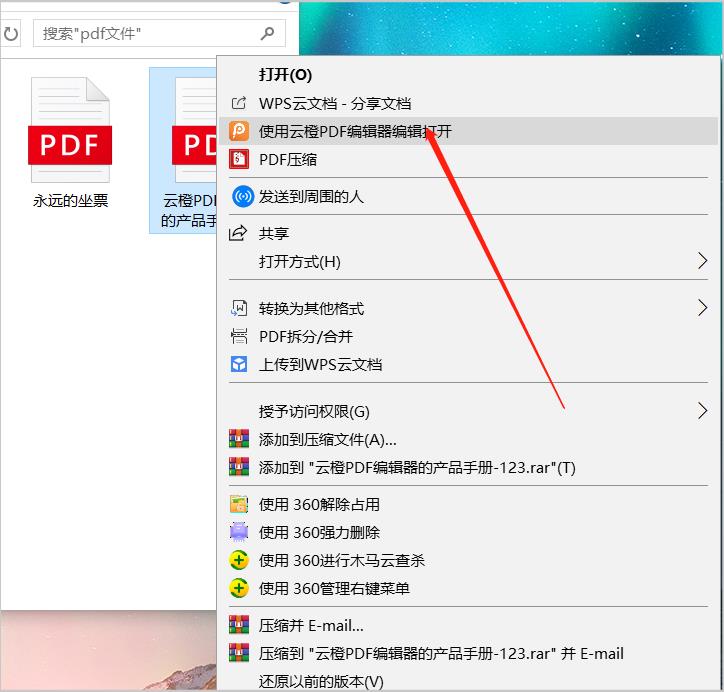
Task: Click the 共享 share arrow icon
Action: pyautogui.click(x=238, y=233)
